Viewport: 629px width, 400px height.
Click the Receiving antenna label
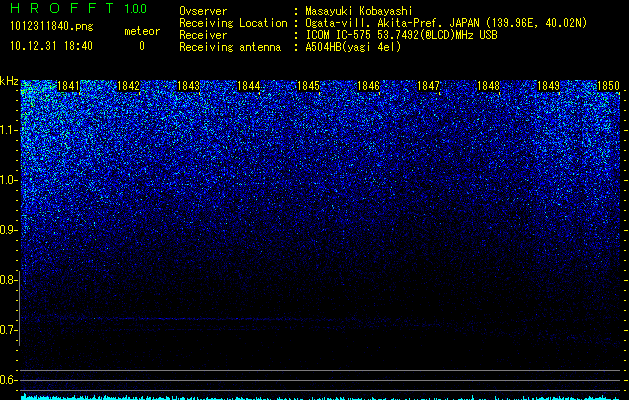coord(230,47)
